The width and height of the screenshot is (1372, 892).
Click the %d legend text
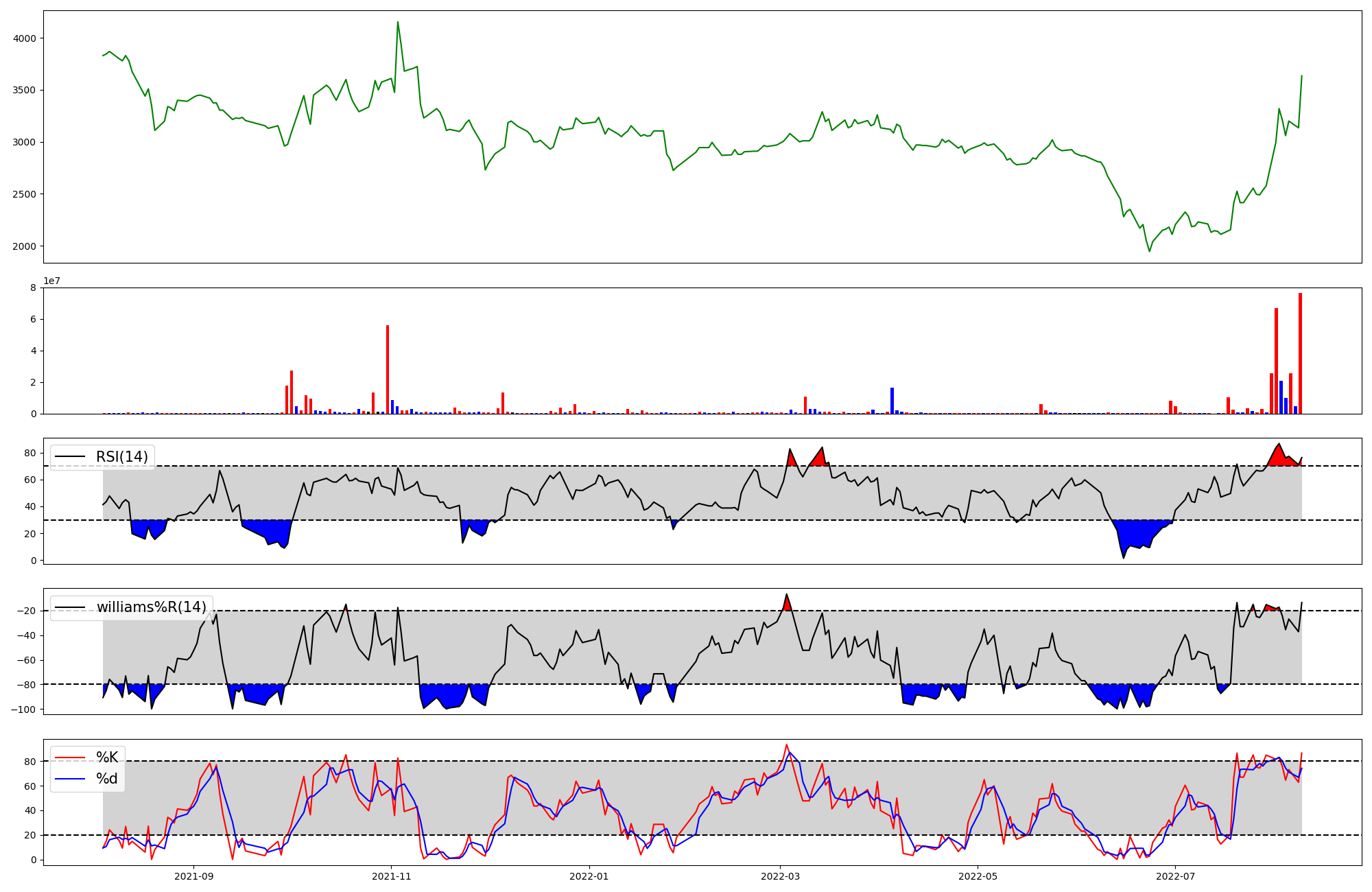click(x=107, y=779)
